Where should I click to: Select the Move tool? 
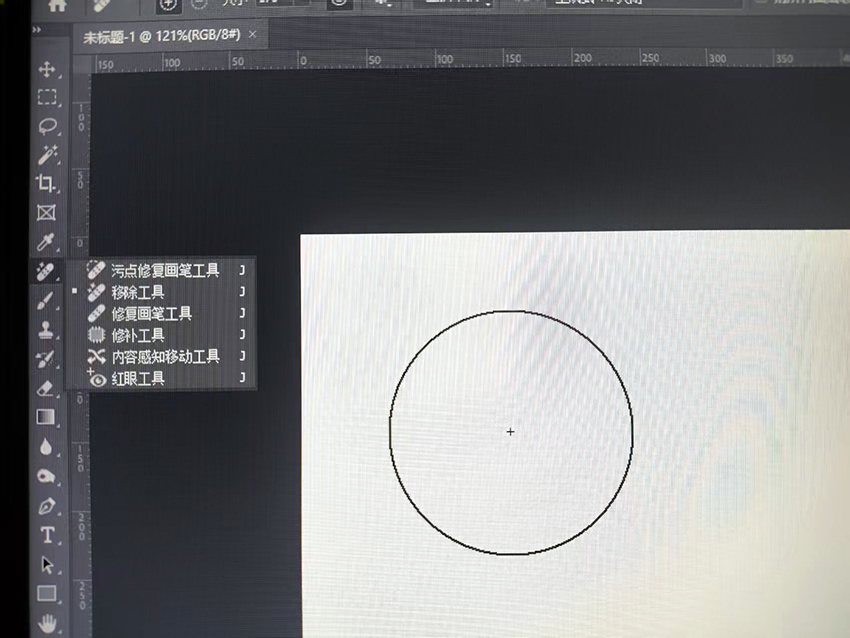tap(47, 69)
